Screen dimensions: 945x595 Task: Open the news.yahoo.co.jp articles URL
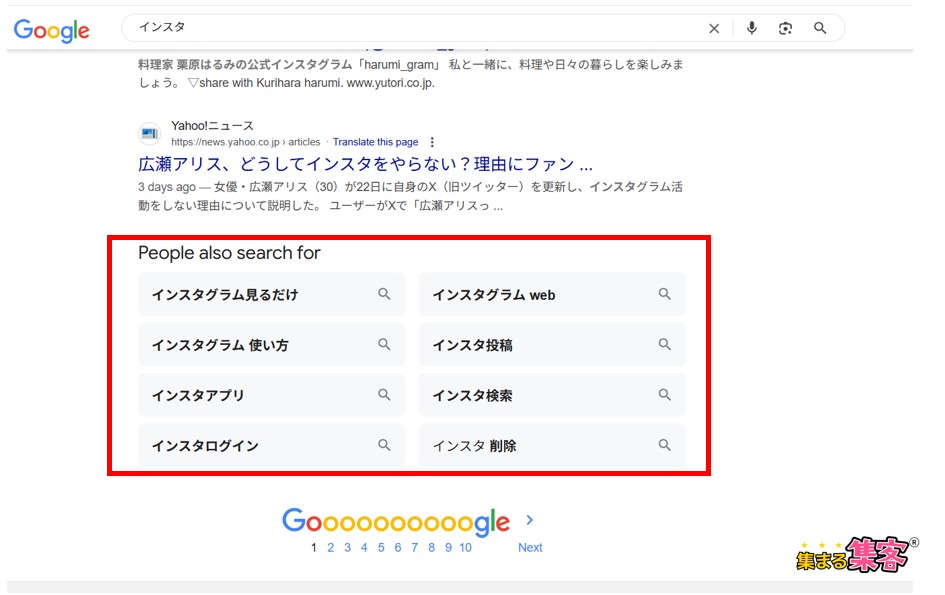(x=245, y=142)
